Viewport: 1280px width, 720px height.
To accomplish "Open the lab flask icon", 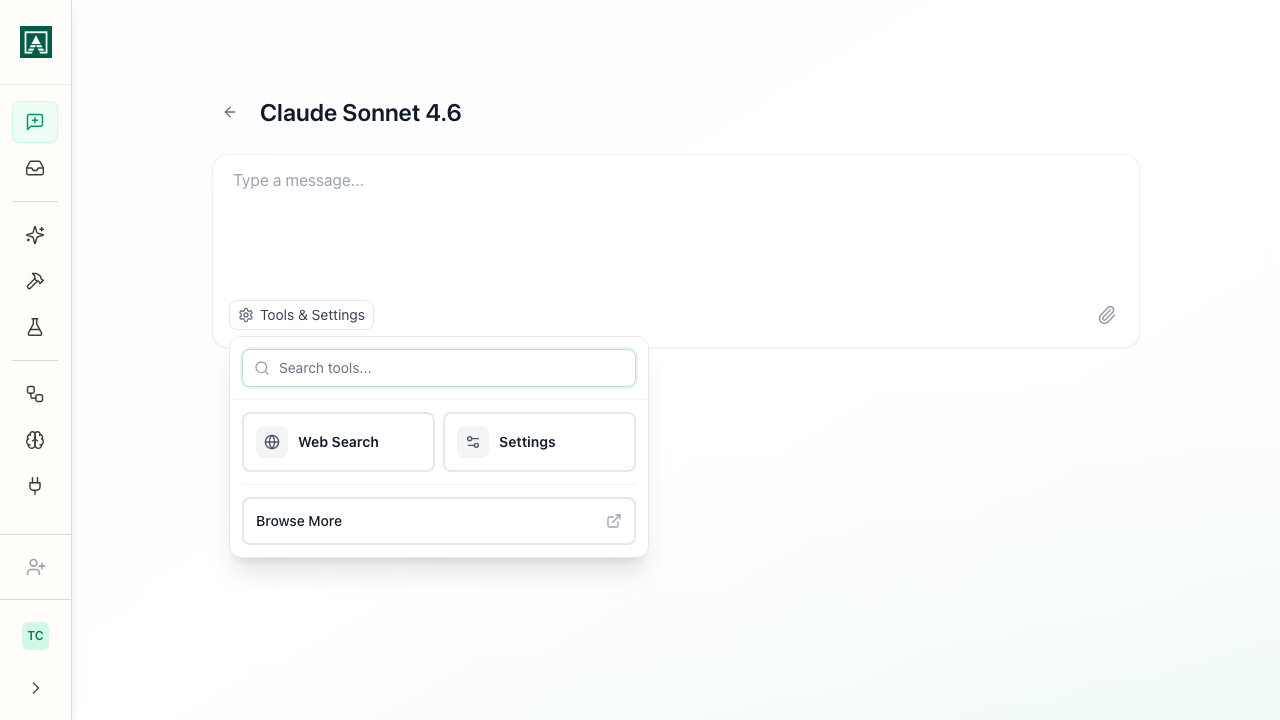I will (35, 327).
